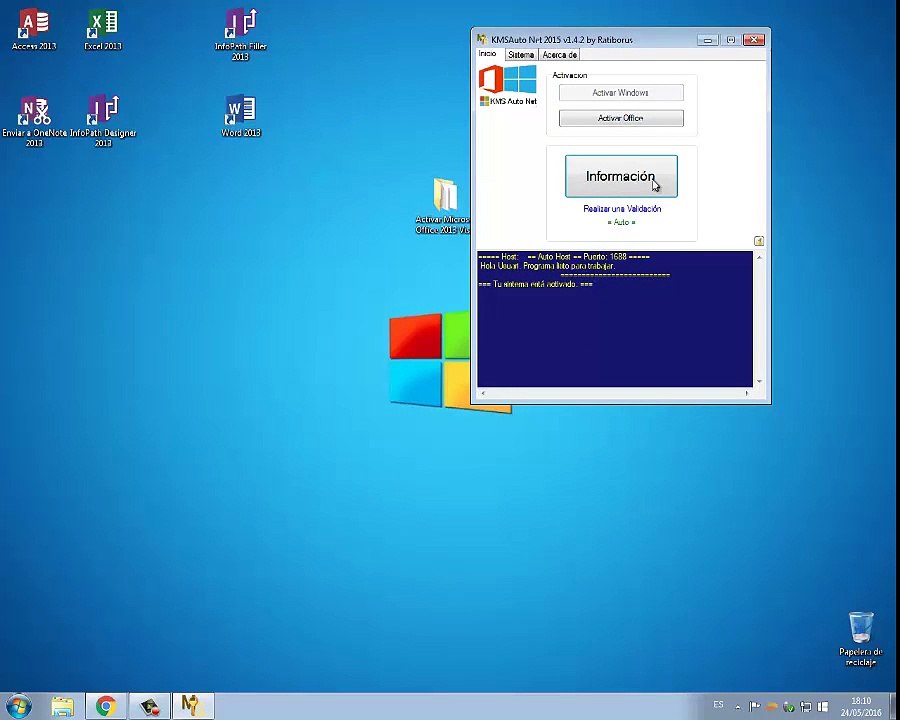
Task: Click the green checkmark tray icon
Action: point(789,707)
